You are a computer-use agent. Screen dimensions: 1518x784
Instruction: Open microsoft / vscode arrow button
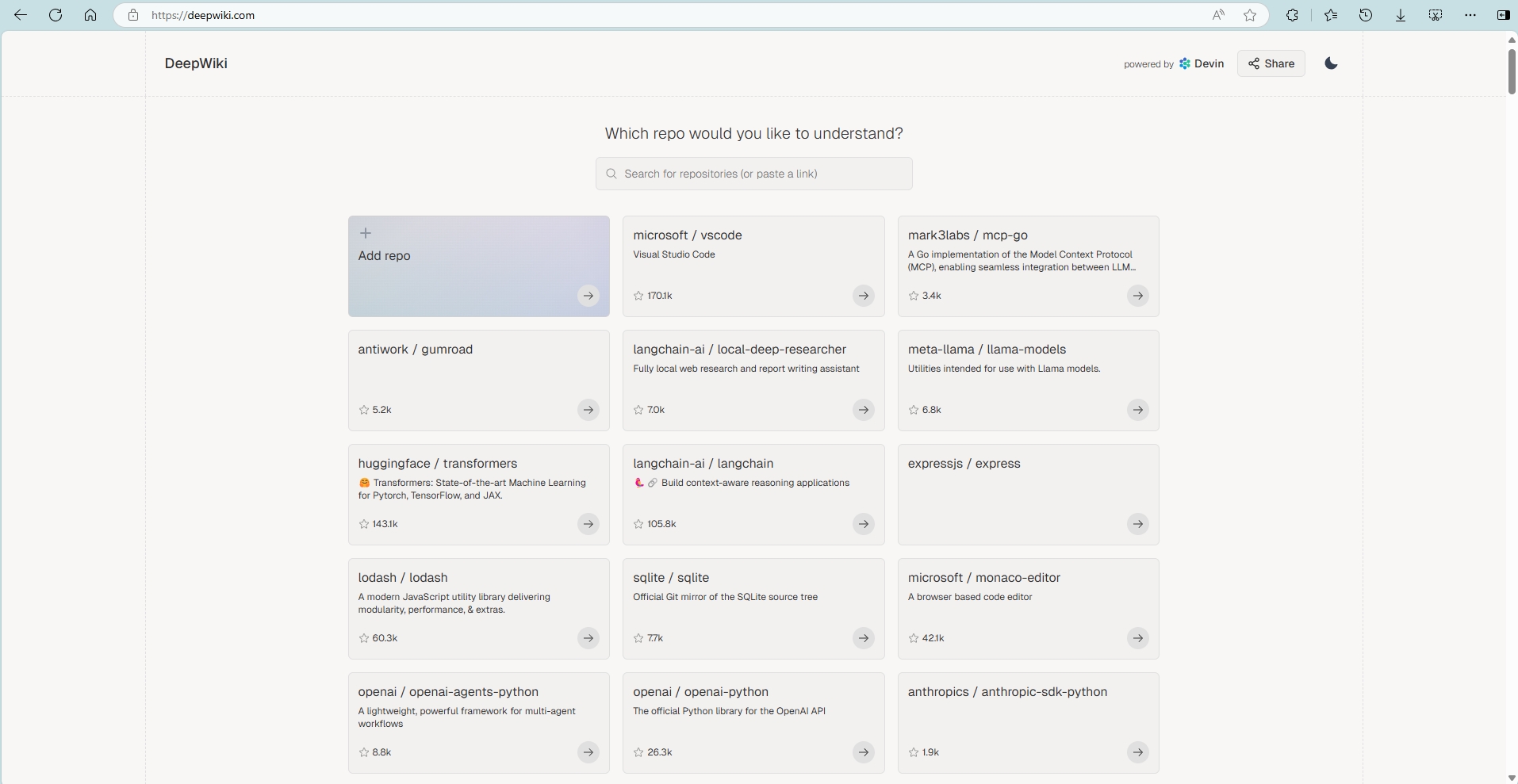click(x=863, y=296)
